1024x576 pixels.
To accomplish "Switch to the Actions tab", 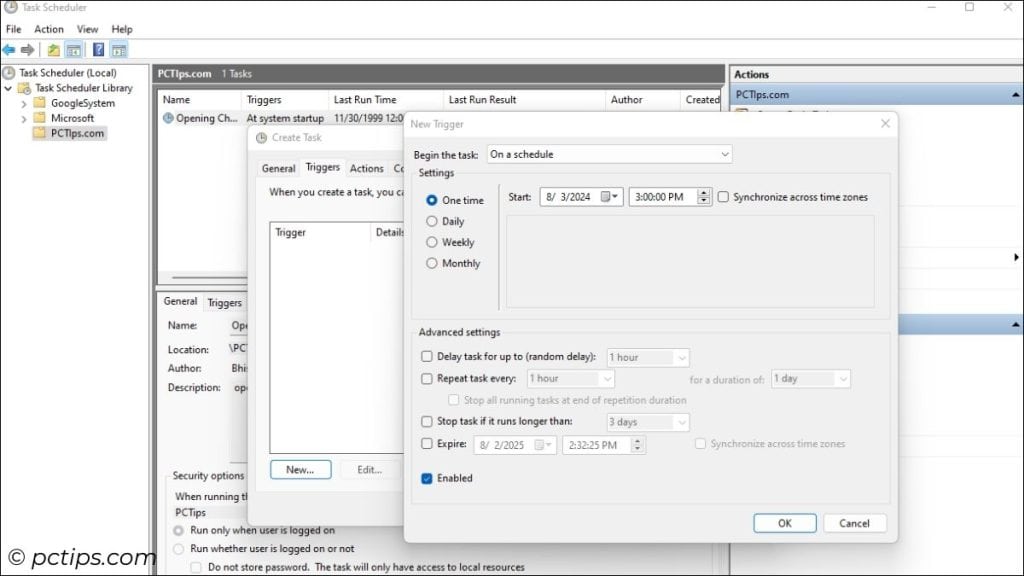I will [366, 168].
